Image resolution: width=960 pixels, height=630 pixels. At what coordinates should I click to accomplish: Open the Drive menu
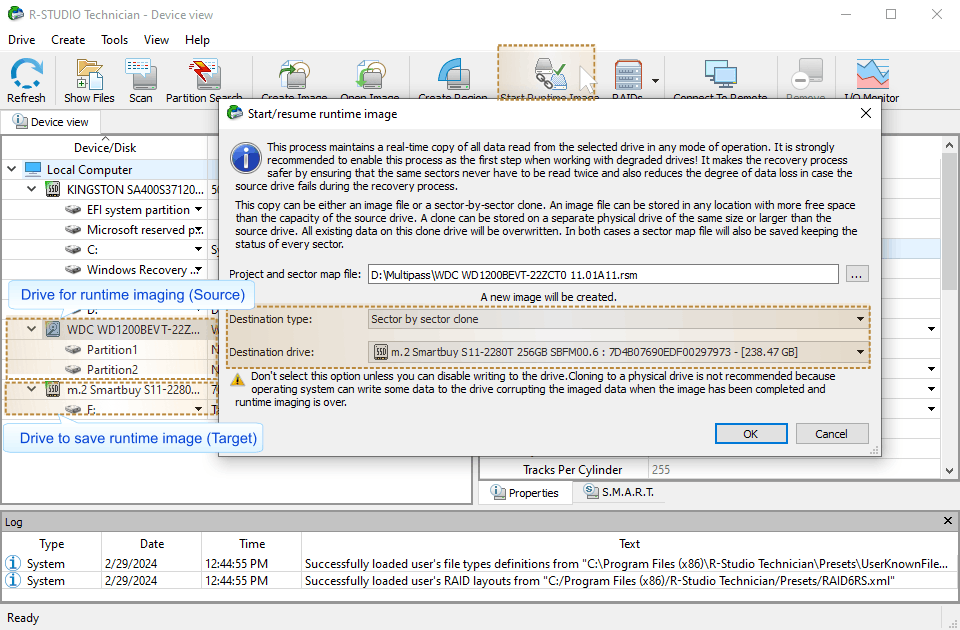[x=21, y=40]
